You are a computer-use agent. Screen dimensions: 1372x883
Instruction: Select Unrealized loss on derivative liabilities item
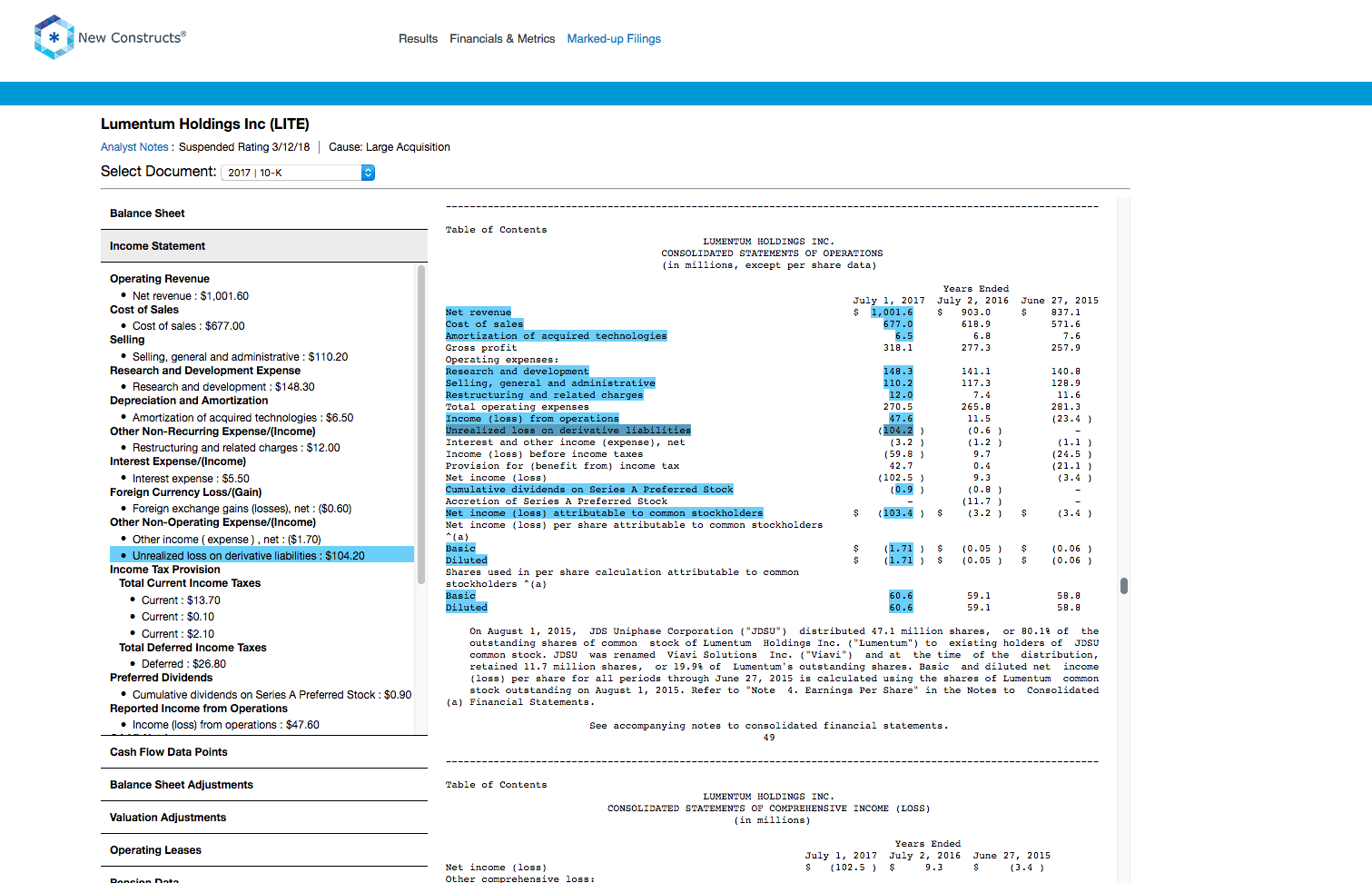262,555
